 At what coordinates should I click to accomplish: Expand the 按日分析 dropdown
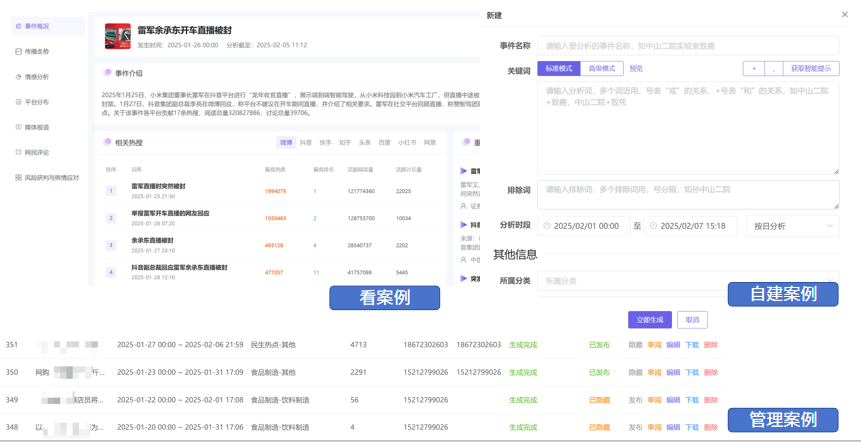point(792,226)
